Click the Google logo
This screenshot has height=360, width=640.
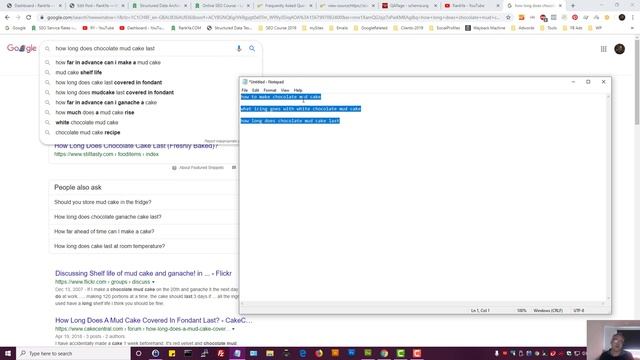(22, 49)
